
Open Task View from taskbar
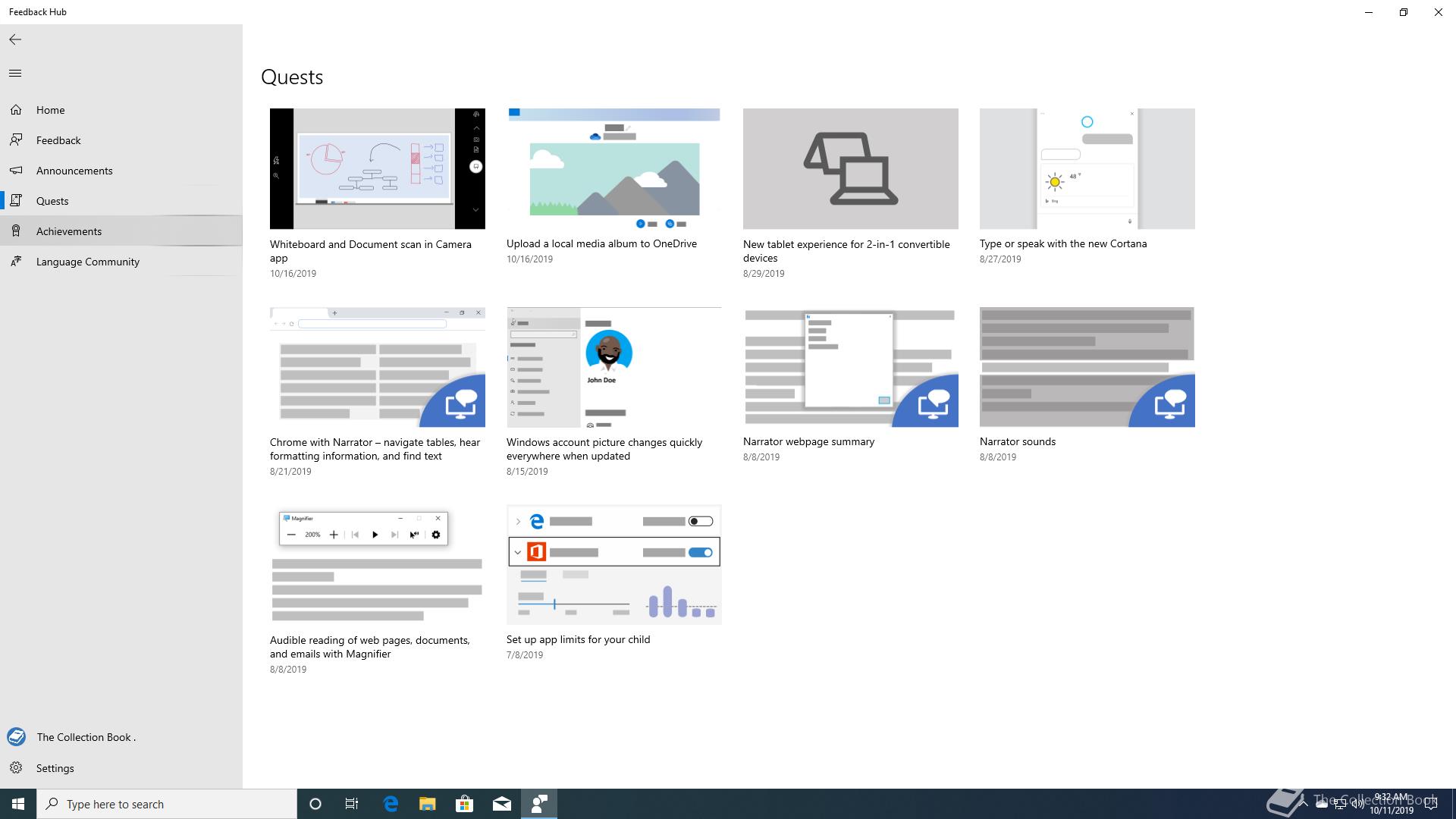[x=352, y=804]
